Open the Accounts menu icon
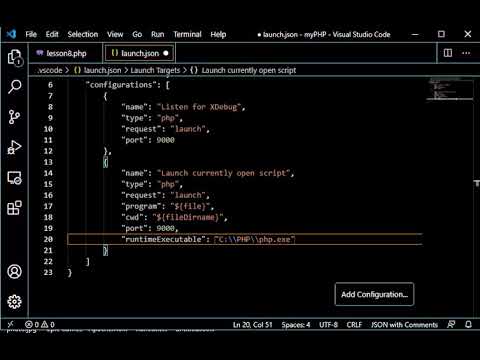The height and width of the screenshot is (360, 480). (x=14, y=271)
